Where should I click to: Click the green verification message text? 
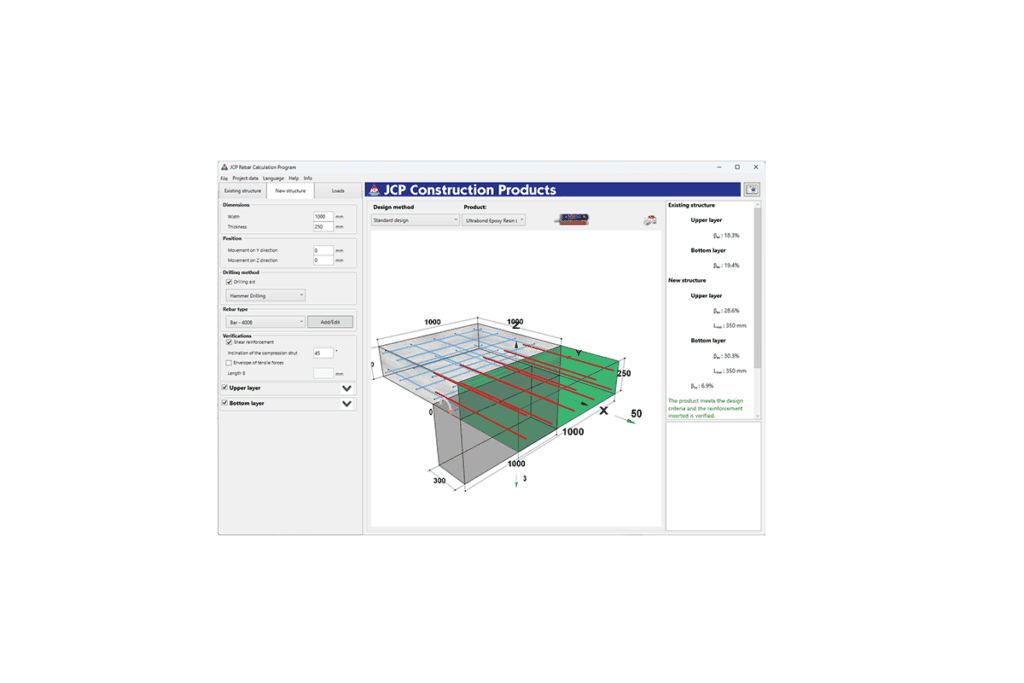click(x=705, y=408)
